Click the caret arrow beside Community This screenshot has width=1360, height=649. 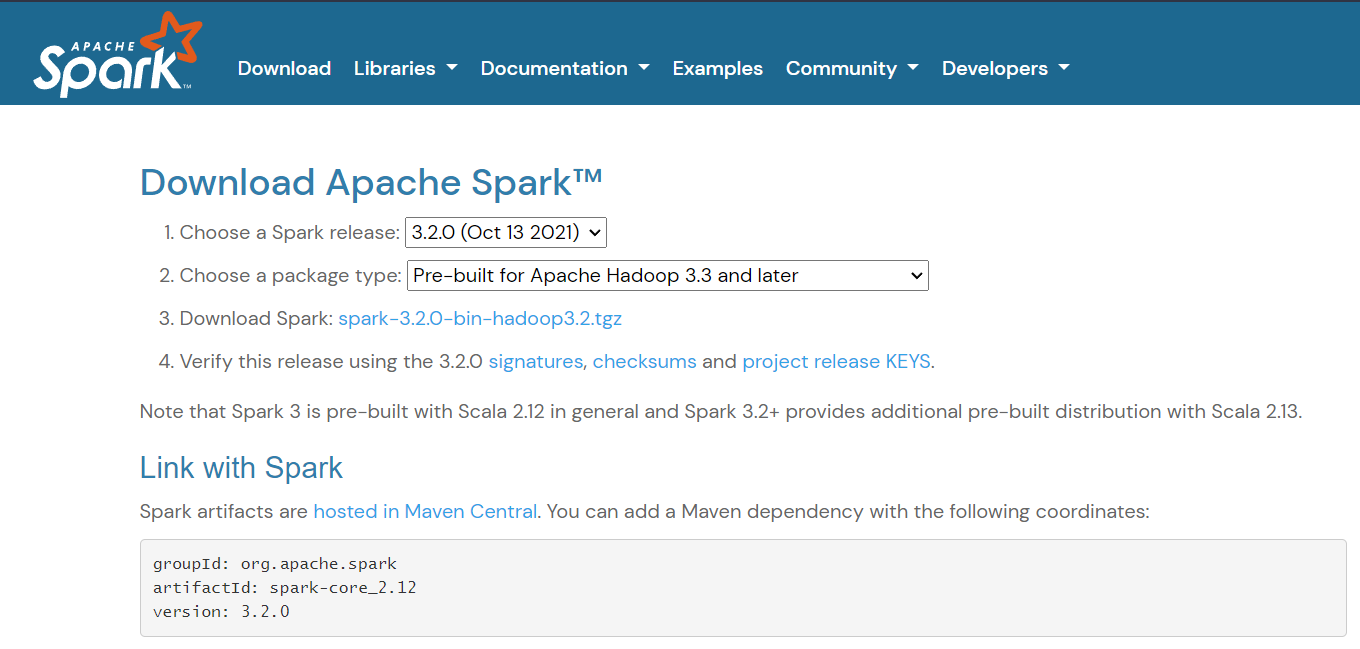click(913, 68)
